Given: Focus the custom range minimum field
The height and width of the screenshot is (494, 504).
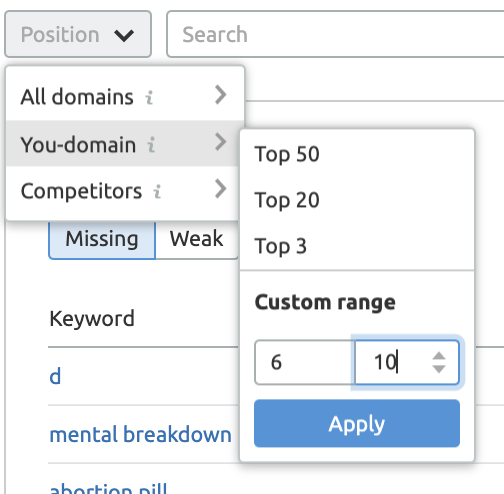Looking at the screenshot, I should click(305, 362).
